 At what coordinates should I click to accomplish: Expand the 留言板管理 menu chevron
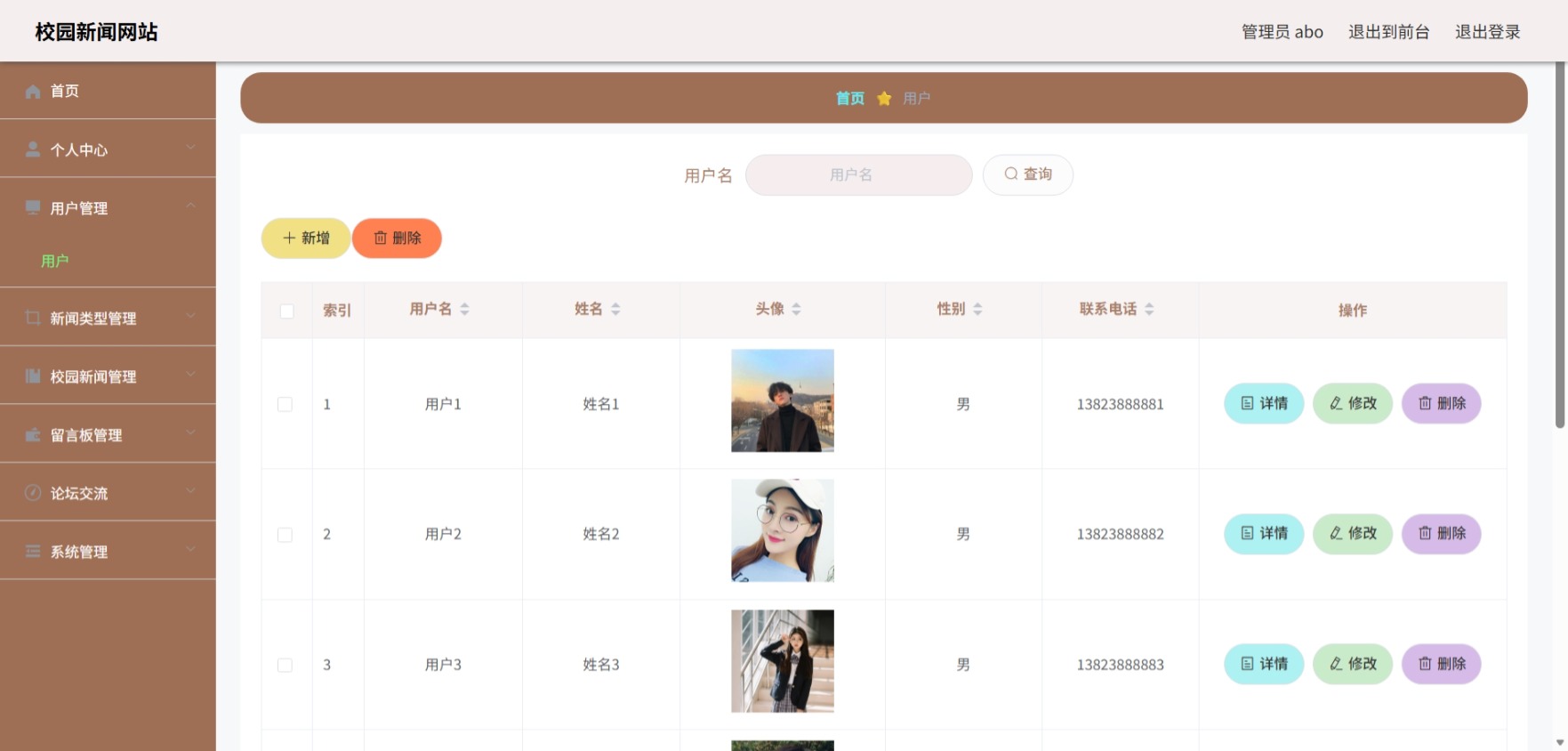[190, 433]
